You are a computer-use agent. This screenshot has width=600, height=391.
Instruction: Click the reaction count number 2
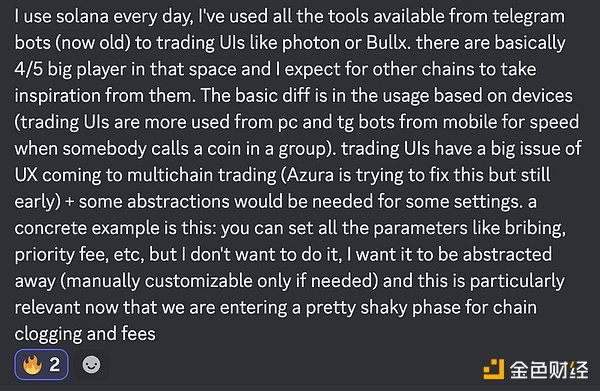55,365
